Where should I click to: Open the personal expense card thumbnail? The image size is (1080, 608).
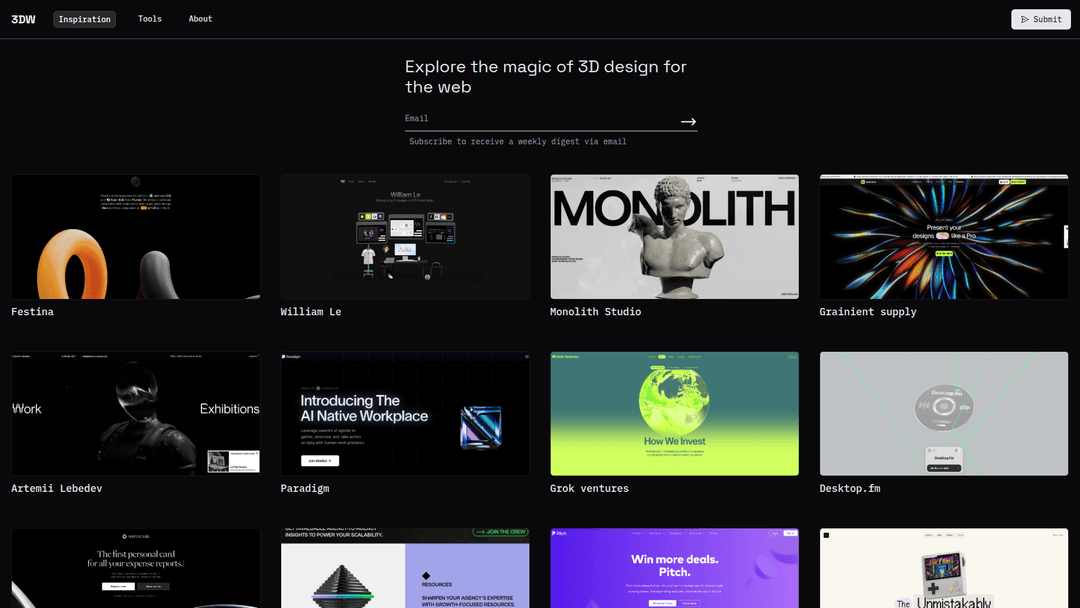pyautogui.click(x=136, y=568)
